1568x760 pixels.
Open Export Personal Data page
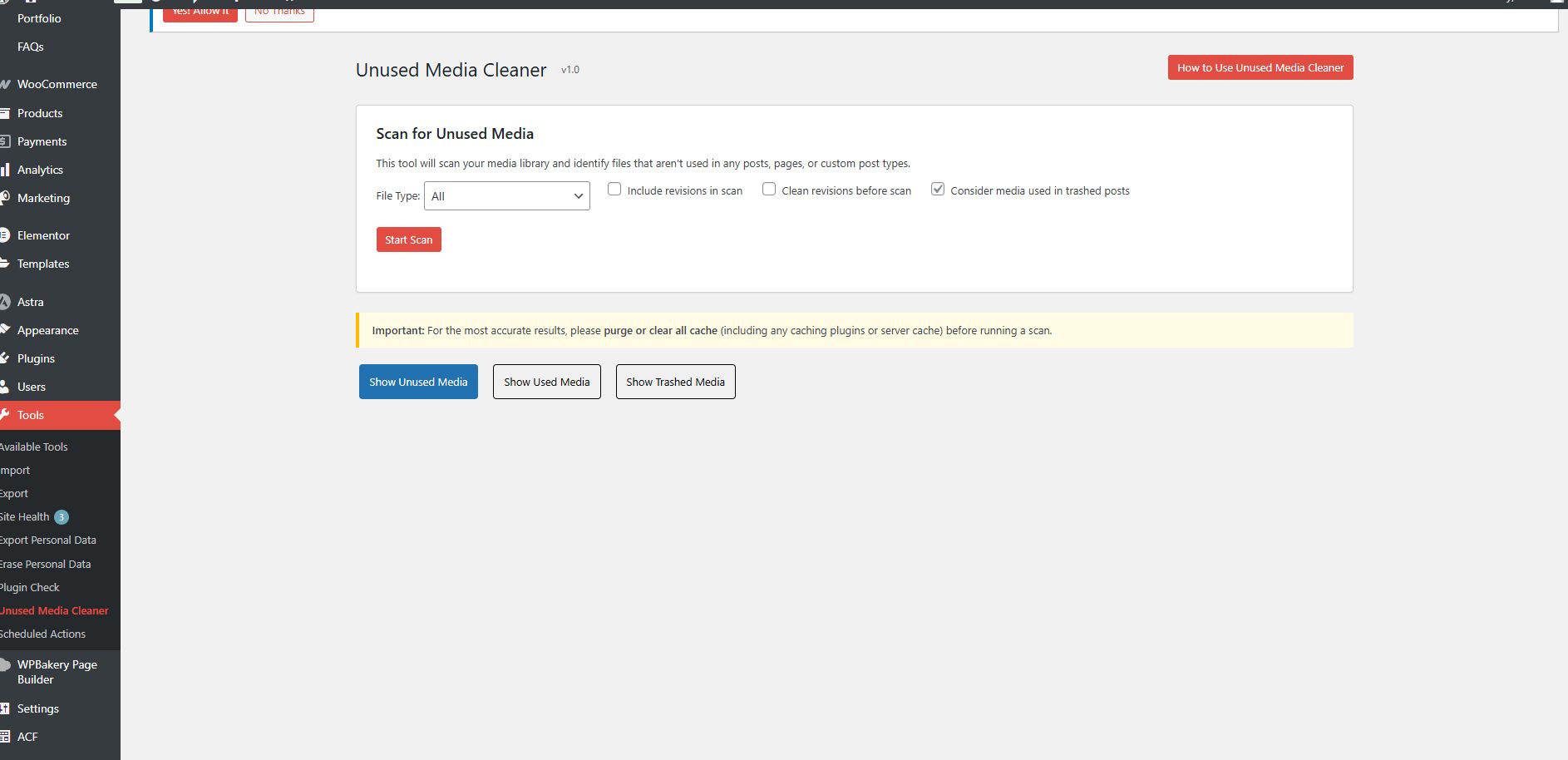(x=48, y=540)
